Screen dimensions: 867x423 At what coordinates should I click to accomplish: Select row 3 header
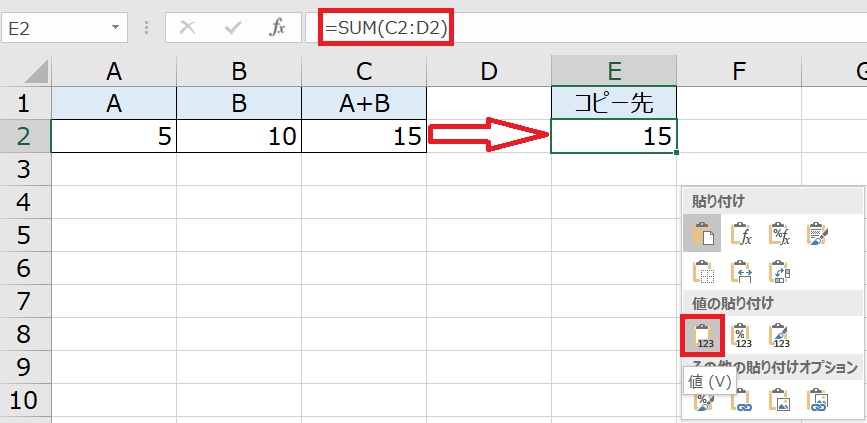click(25, 169)
